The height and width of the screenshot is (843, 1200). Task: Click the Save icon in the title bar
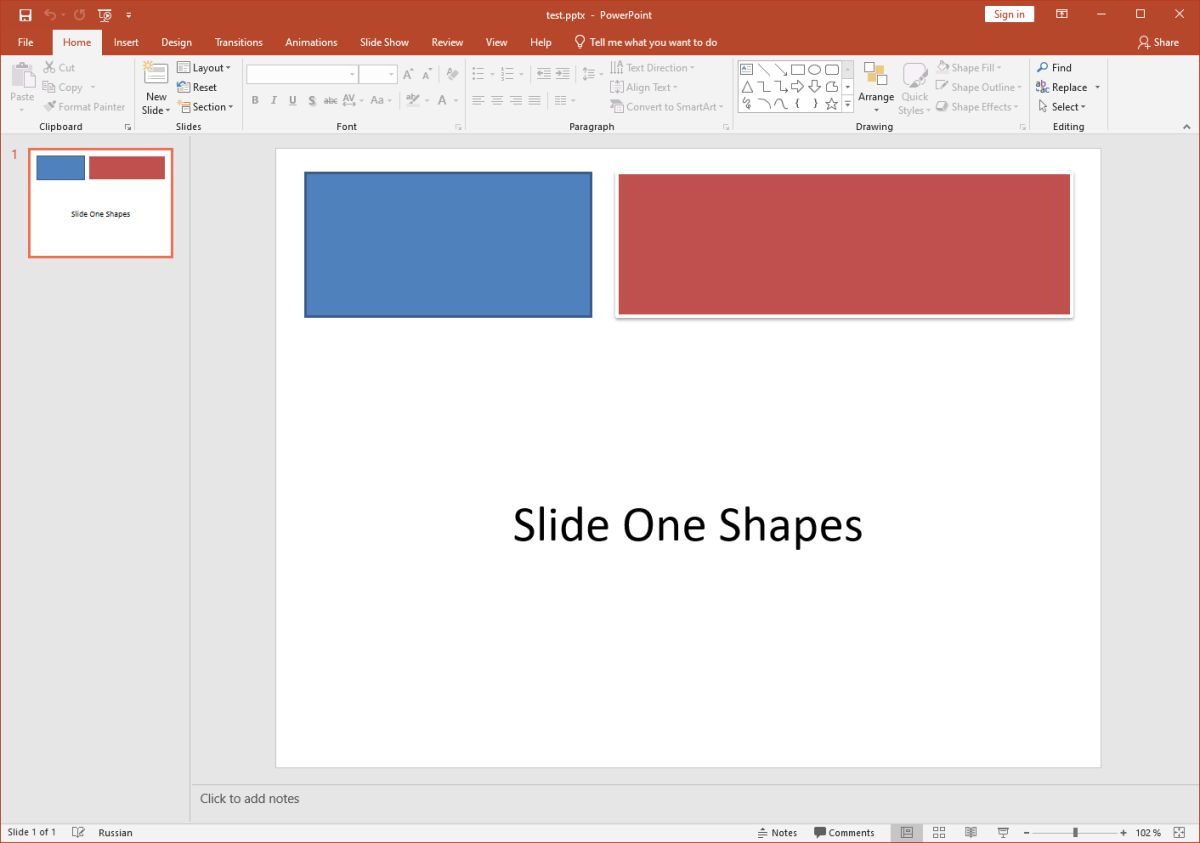pyautogui.click(x=26, y=15)
